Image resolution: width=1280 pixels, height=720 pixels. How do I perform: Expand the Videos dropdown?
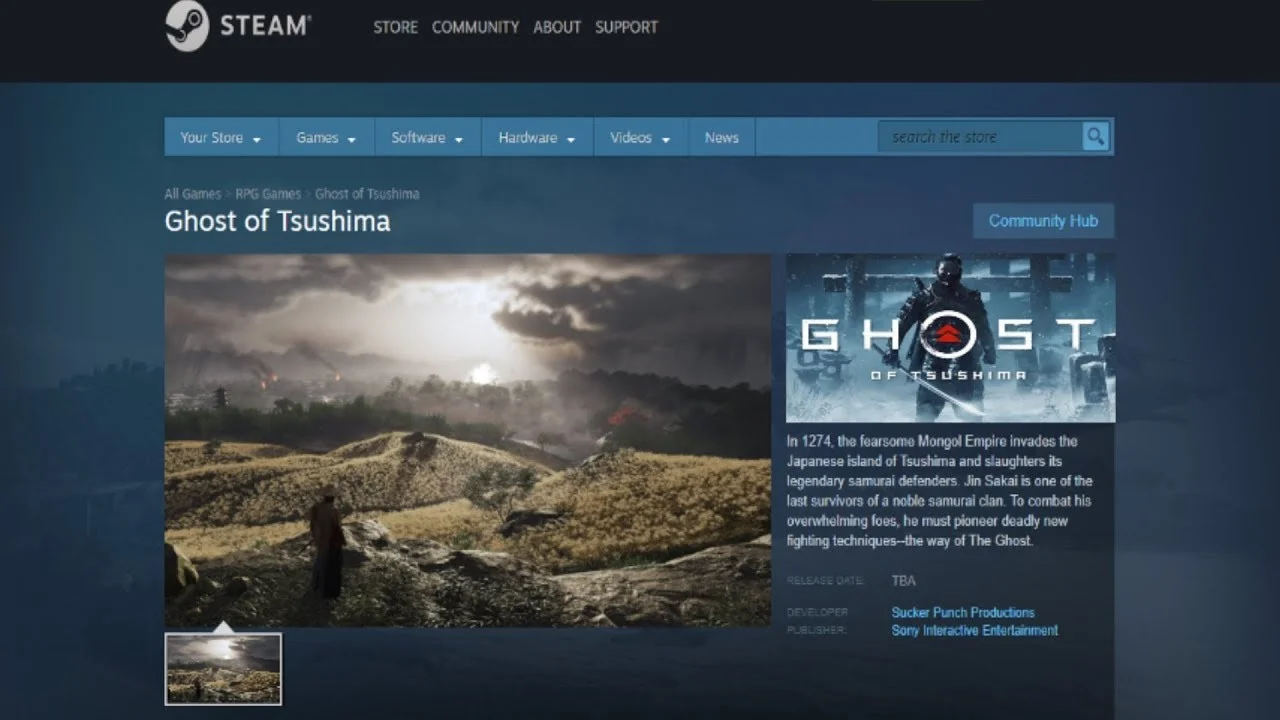[x=640, y=138]
